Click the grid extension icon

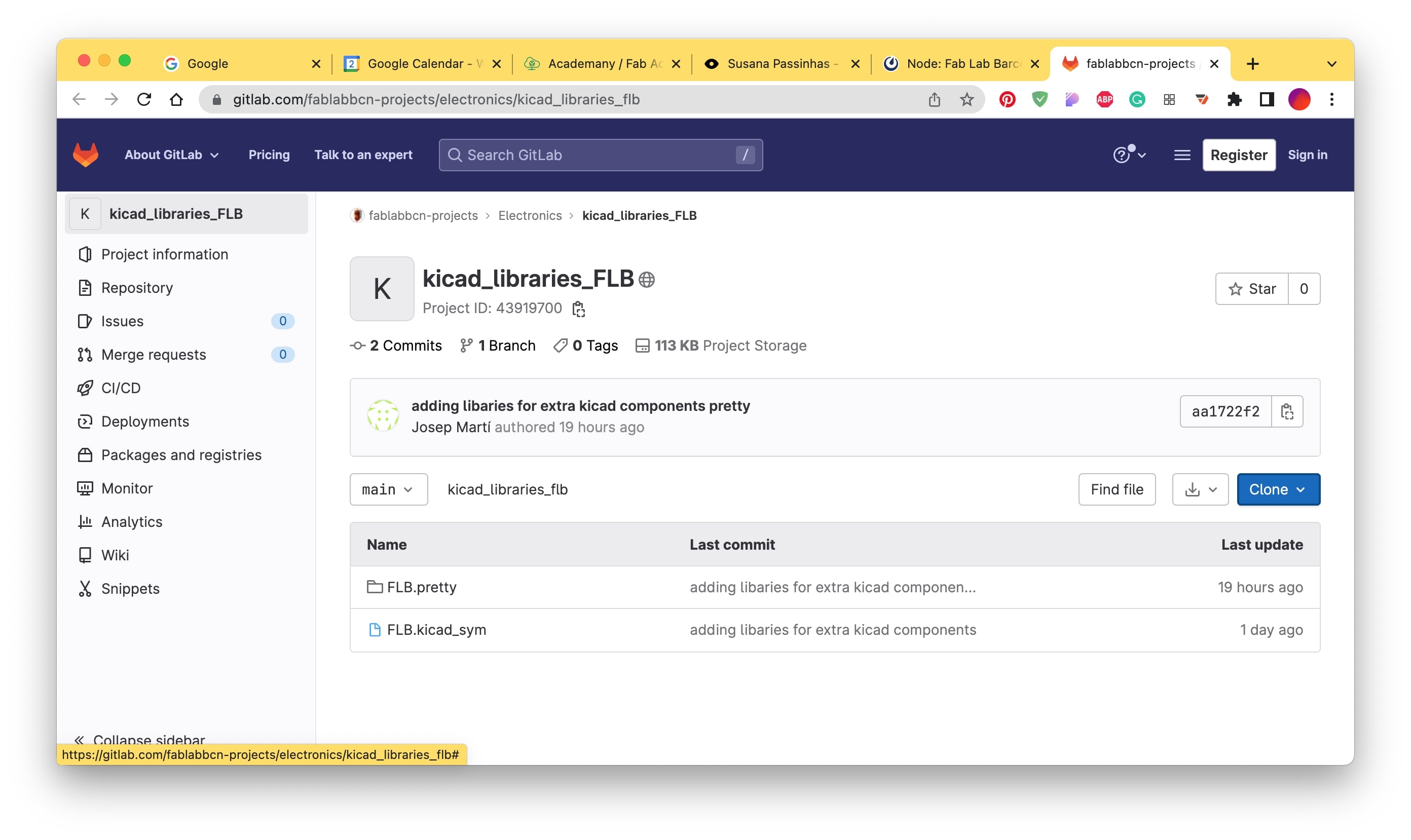(x=1169, y=100)
